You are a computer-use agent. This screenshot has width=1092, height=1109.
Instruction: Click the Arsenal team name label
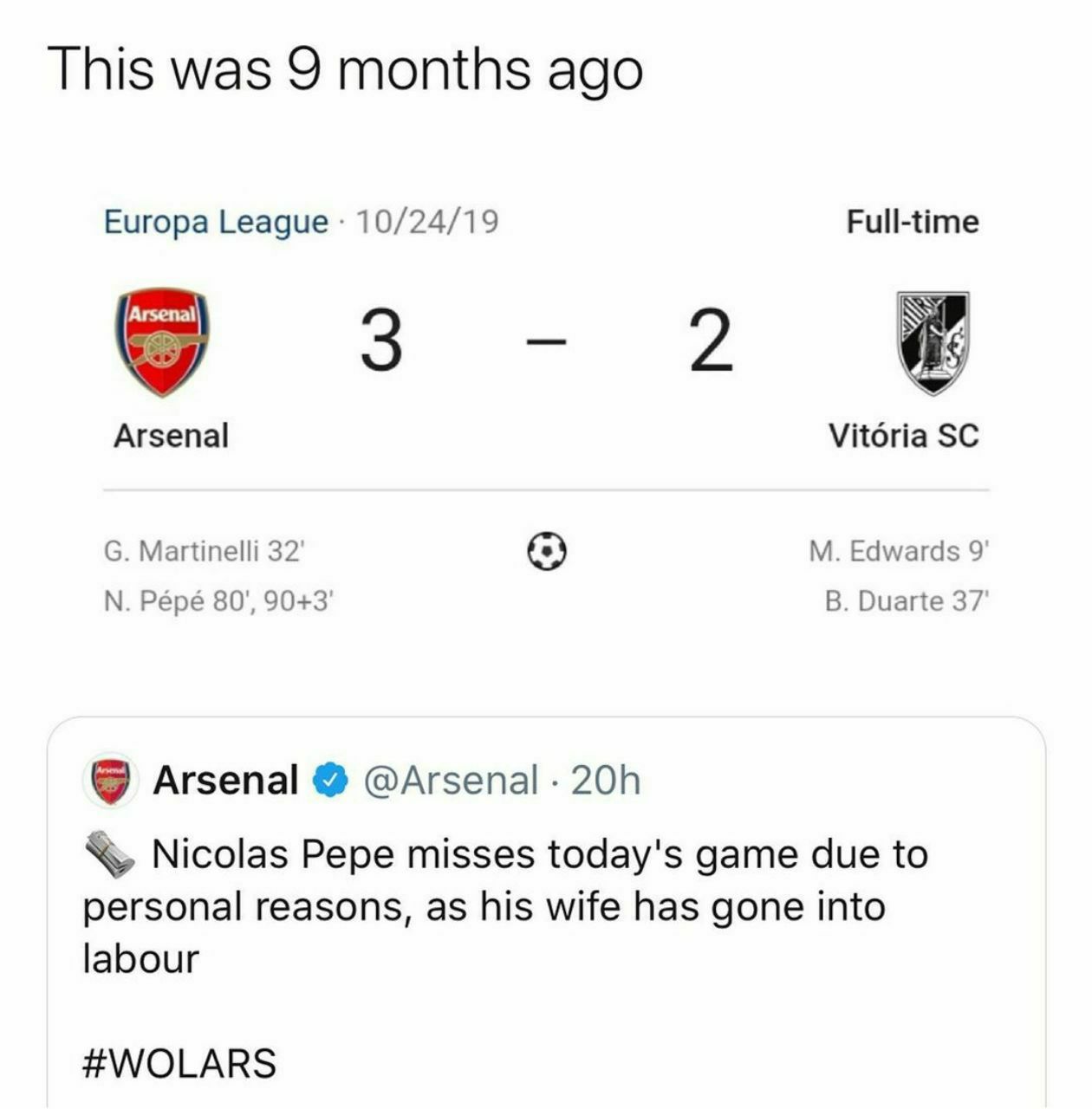pyautogui.click(x=172, y=436)
